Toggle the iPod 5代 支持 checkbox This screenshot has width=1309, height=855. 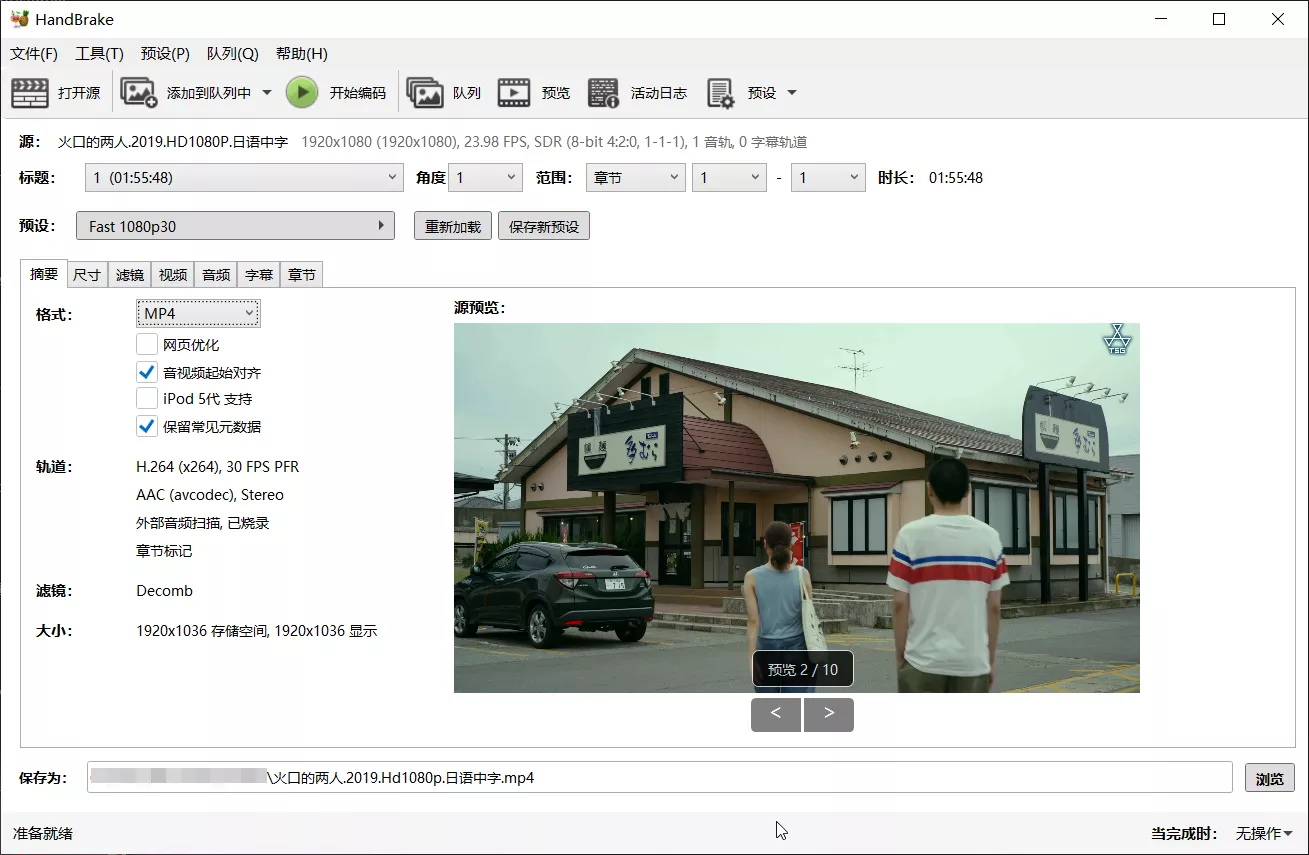point(147,399)
